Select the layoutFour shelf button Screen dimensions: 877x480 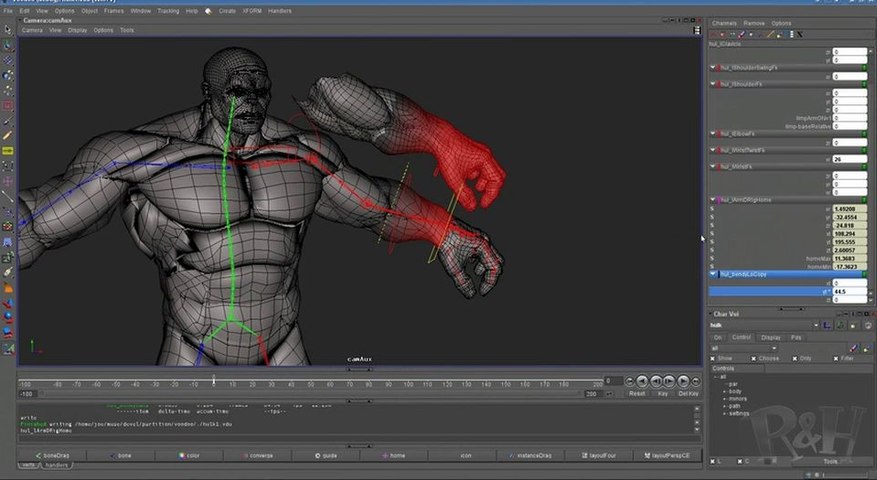(598, 455)
